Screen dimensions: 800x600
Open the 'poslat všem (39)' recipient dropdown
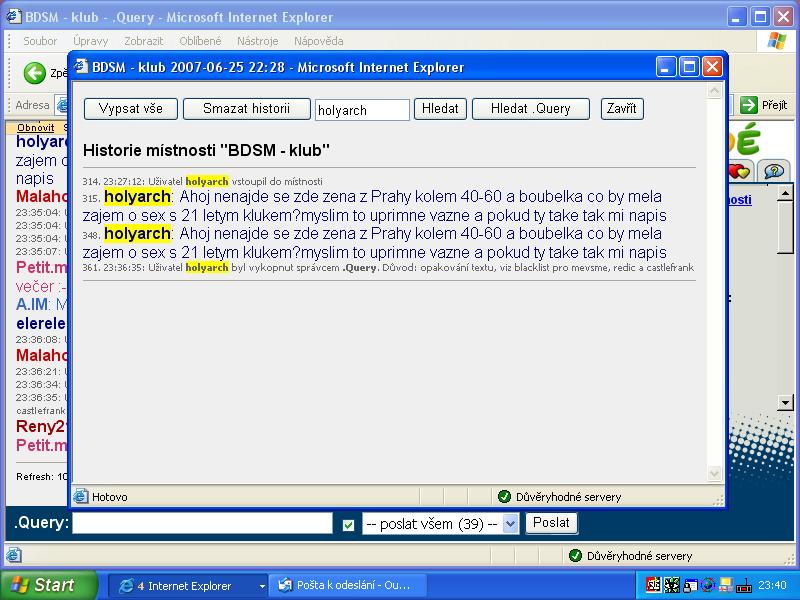(x=440, y=524)
